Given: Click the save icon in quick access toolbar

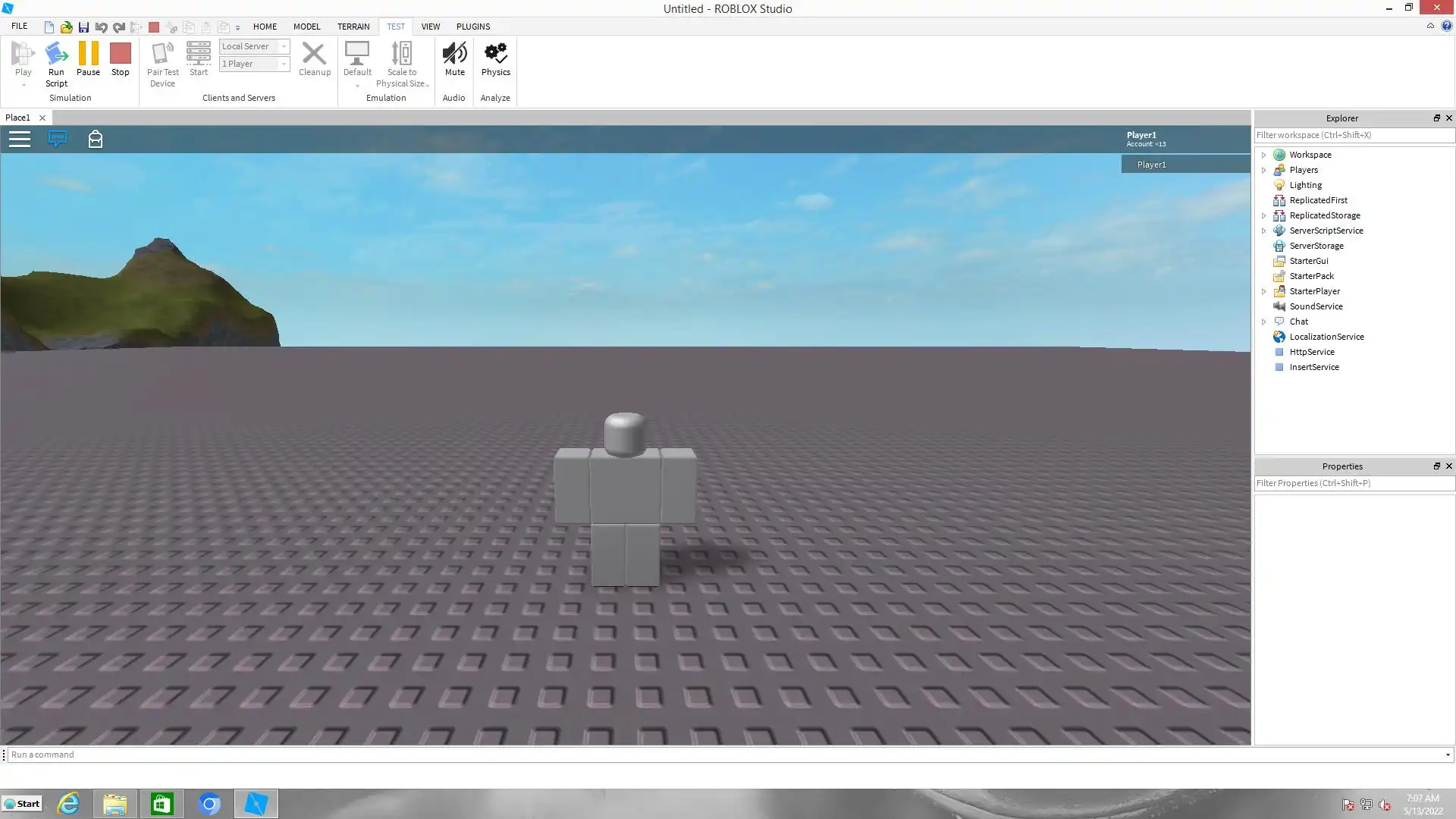Looking at the screenshot, I should click(83, 27).
